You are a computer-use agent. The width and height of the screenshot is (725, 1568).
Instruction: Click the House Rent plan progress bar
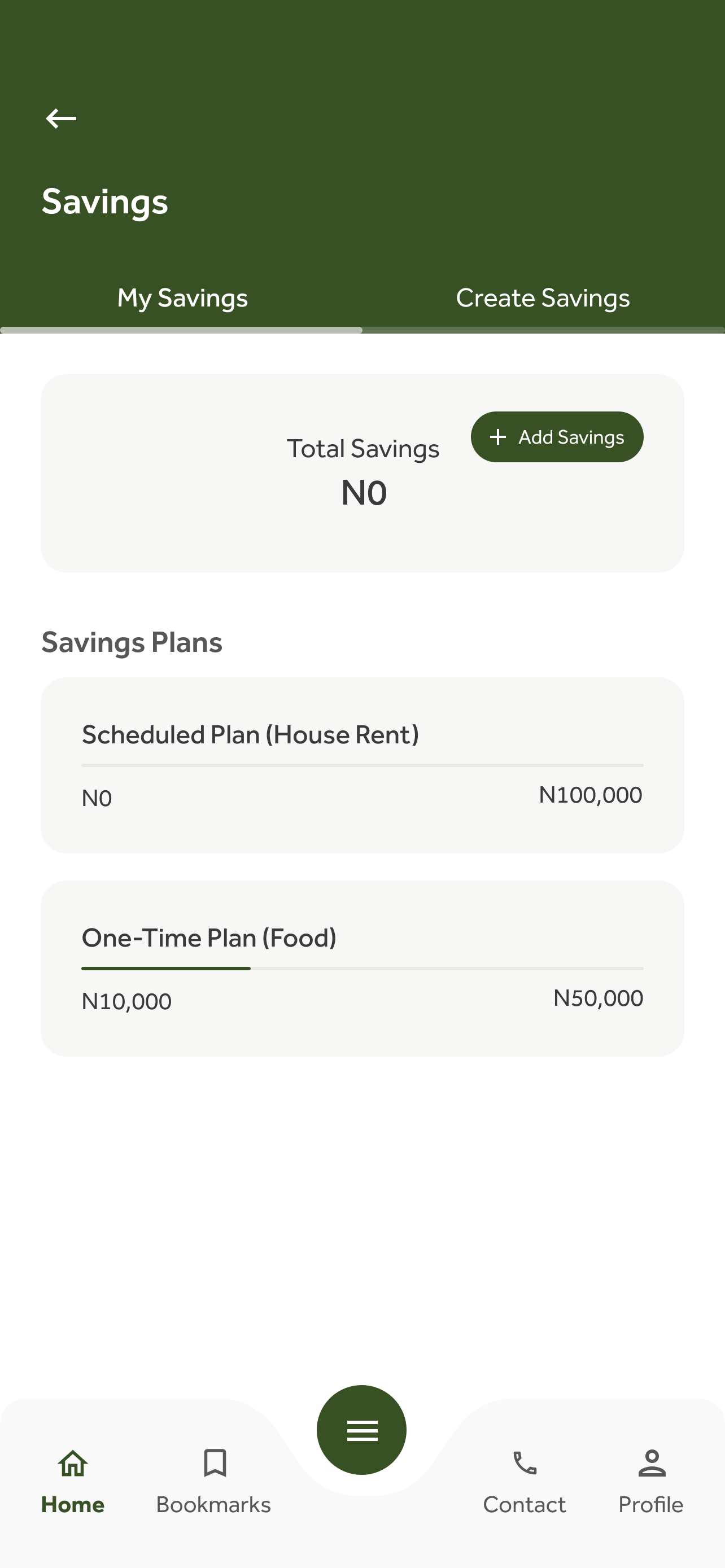[362, 765]
